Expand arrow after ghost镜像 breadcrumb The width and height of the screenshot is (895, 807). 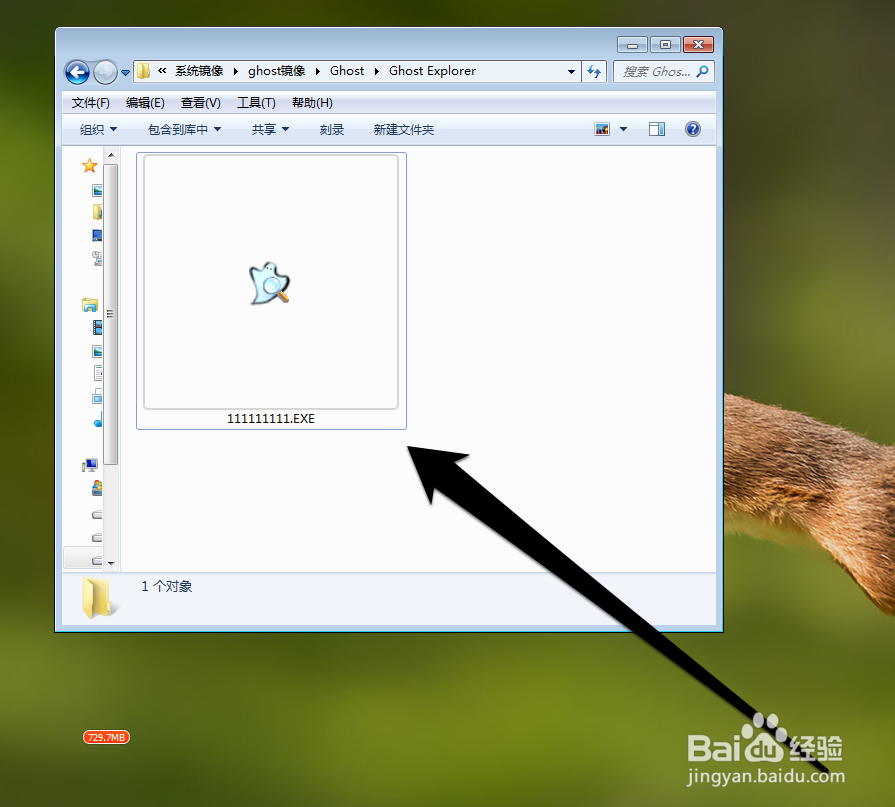317,71
